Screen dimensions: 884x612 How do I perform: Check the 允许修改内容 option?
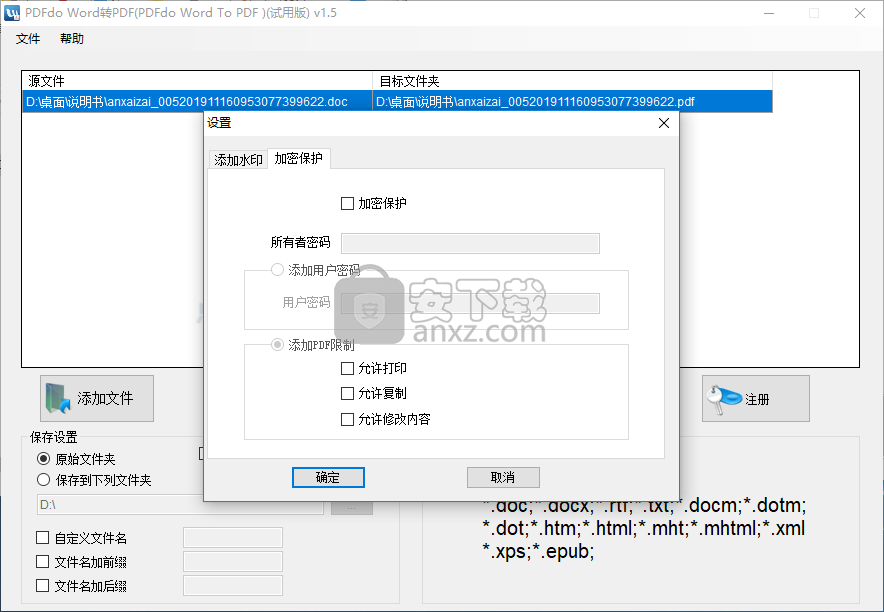click(x=347, y=419)
